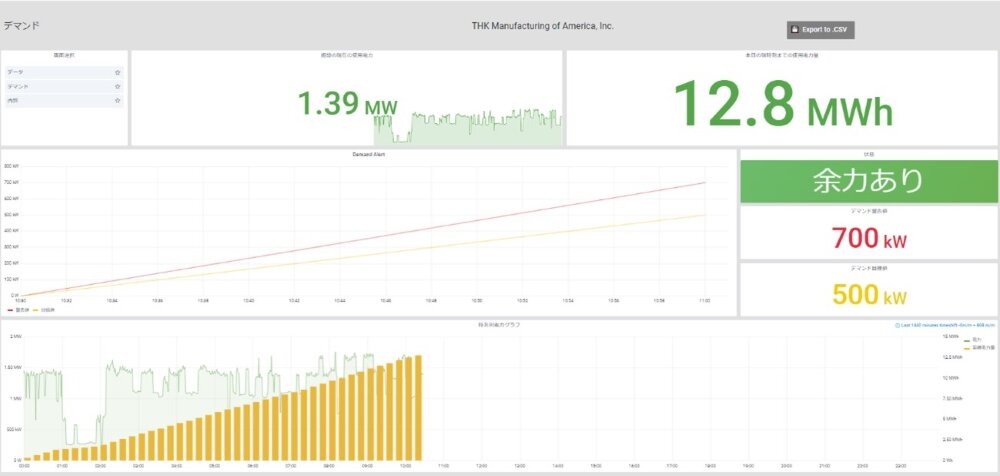The width and height of the screenshot is (1000, 476).
Task: Toggle the red series in Demand Alert legend
Action: pyautogui.click(x=14, y=311)
